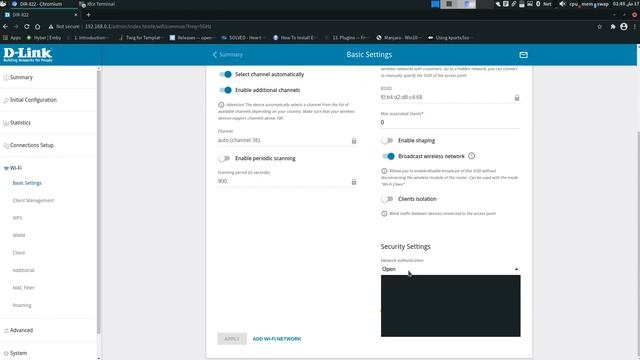This screenshot has width=640, height=360.
Task: Open the Manjaro applications menu icon
Action: [x=3, y=4]
